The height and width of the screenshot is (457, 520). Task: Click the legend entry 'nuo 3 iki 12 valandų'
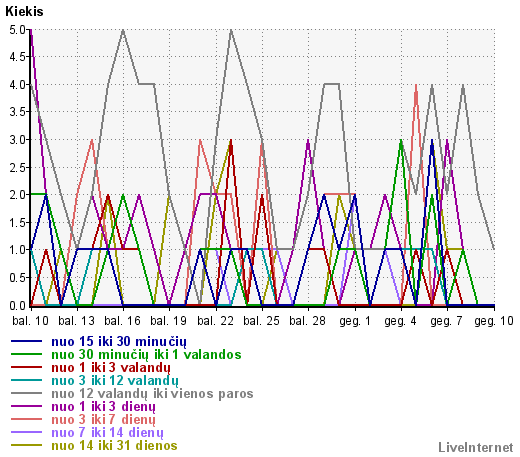coord(115,380)
